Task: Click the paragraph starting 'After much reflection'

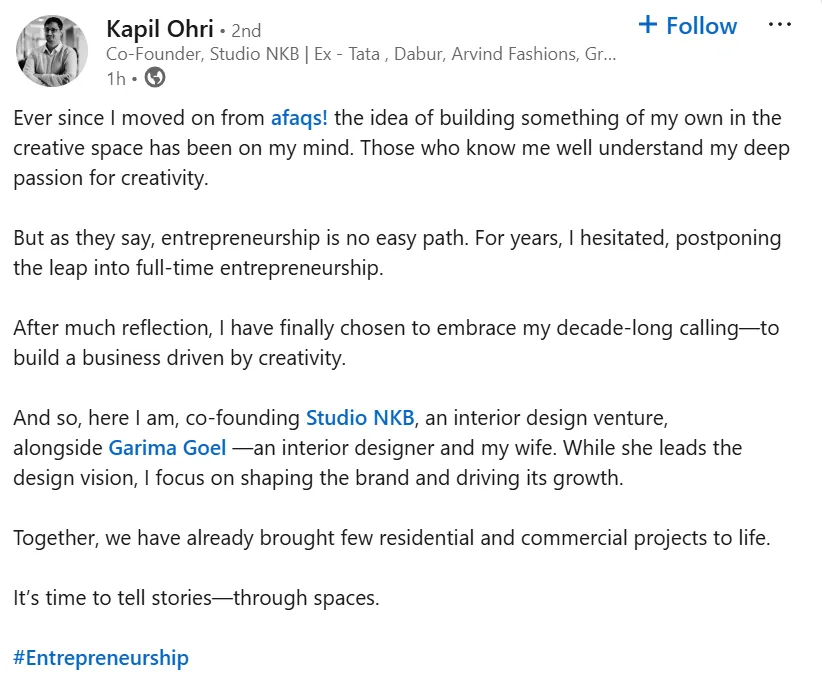Action: click(396, 343)
